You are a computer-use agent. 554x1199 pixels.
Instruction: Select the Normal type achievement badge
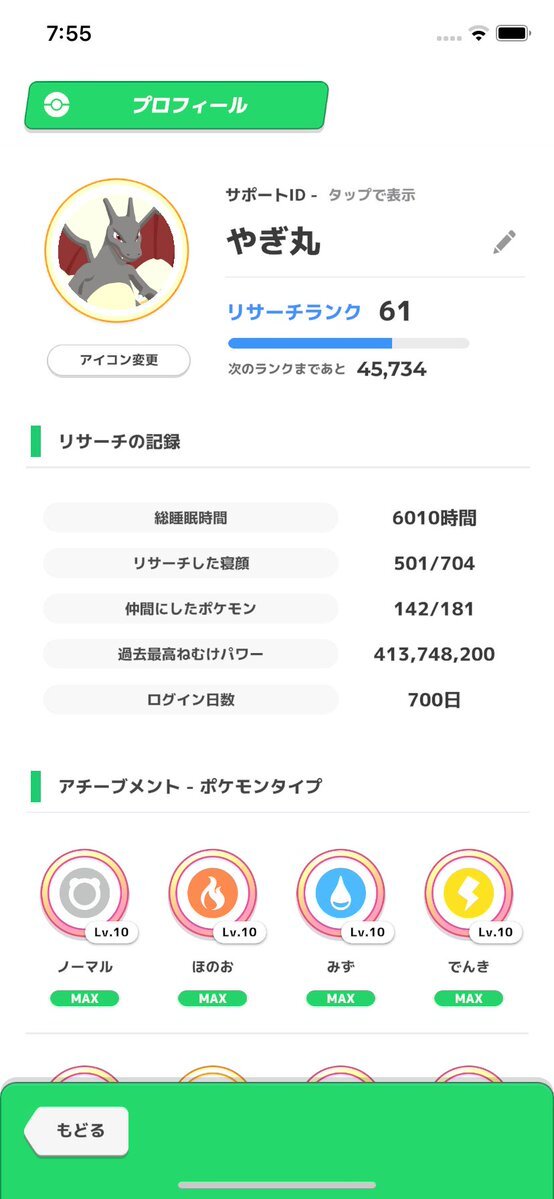85,893
